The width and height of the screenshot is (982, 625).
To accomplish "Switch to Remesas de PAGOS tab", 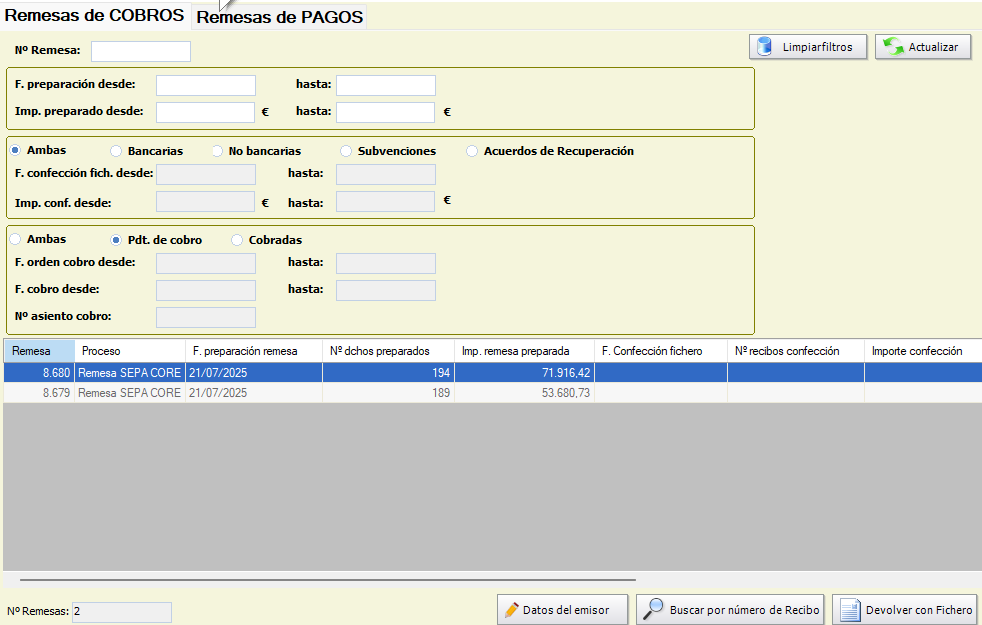I will [x=279, y=17].
